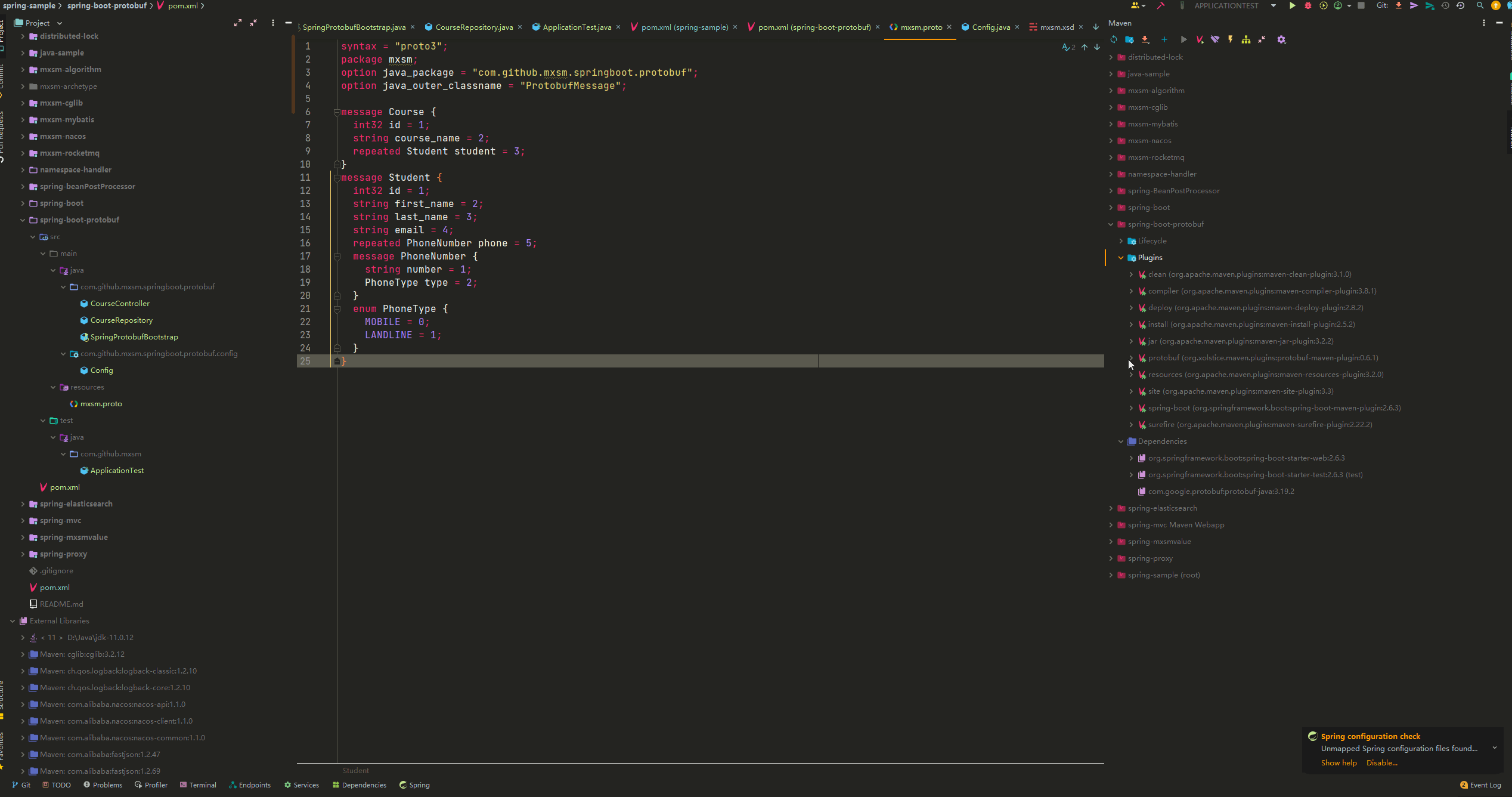Viewport: 1512px width, 797px height.
Task: Show Maven dependency diagram icon
Action: pos(1247,39)
